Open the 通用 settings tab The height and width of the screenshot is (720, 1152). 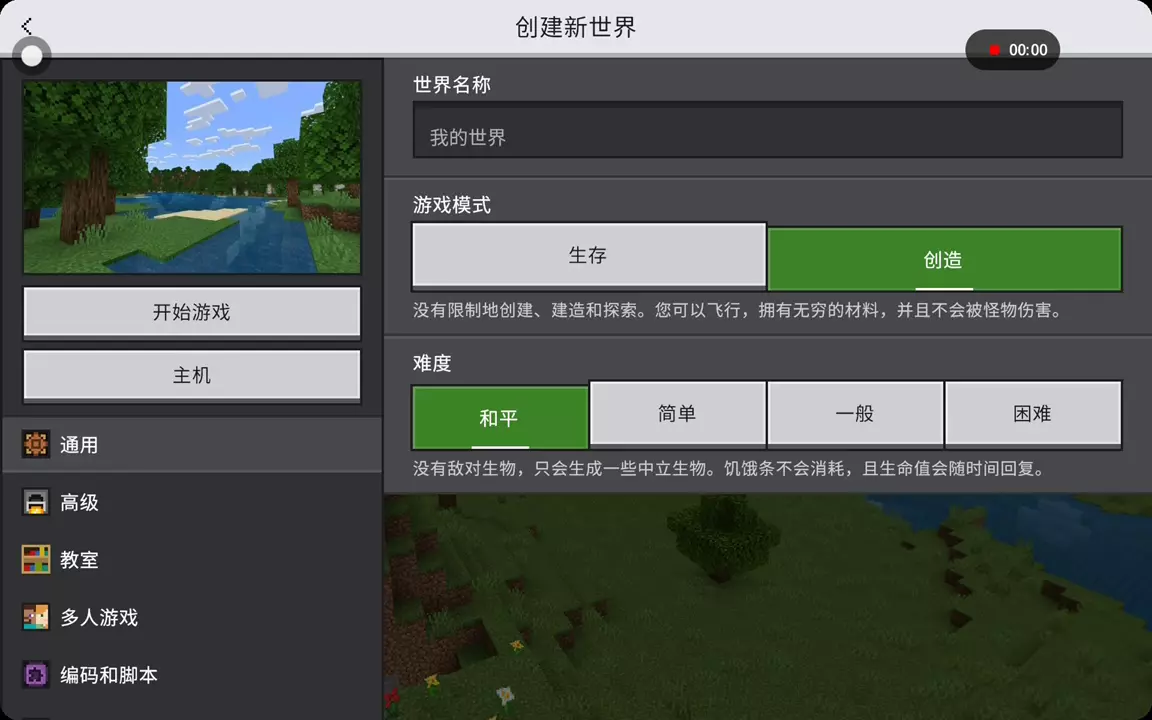click(192, 444)
